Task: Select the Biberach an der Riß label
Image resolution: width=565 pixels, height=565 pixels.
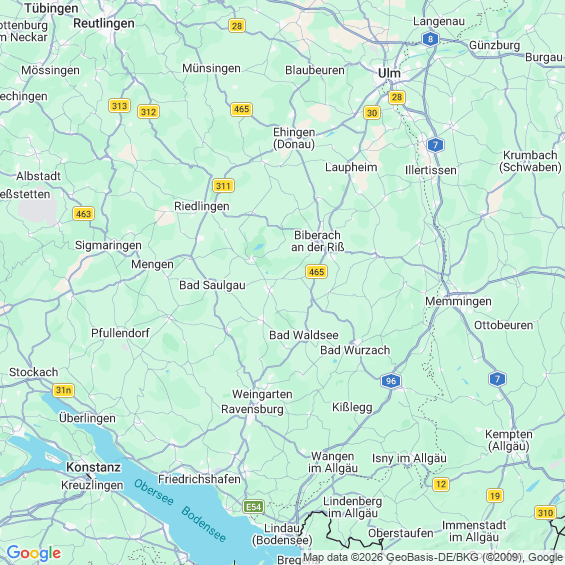Action: pyautogui.click(x=317, y=241)
